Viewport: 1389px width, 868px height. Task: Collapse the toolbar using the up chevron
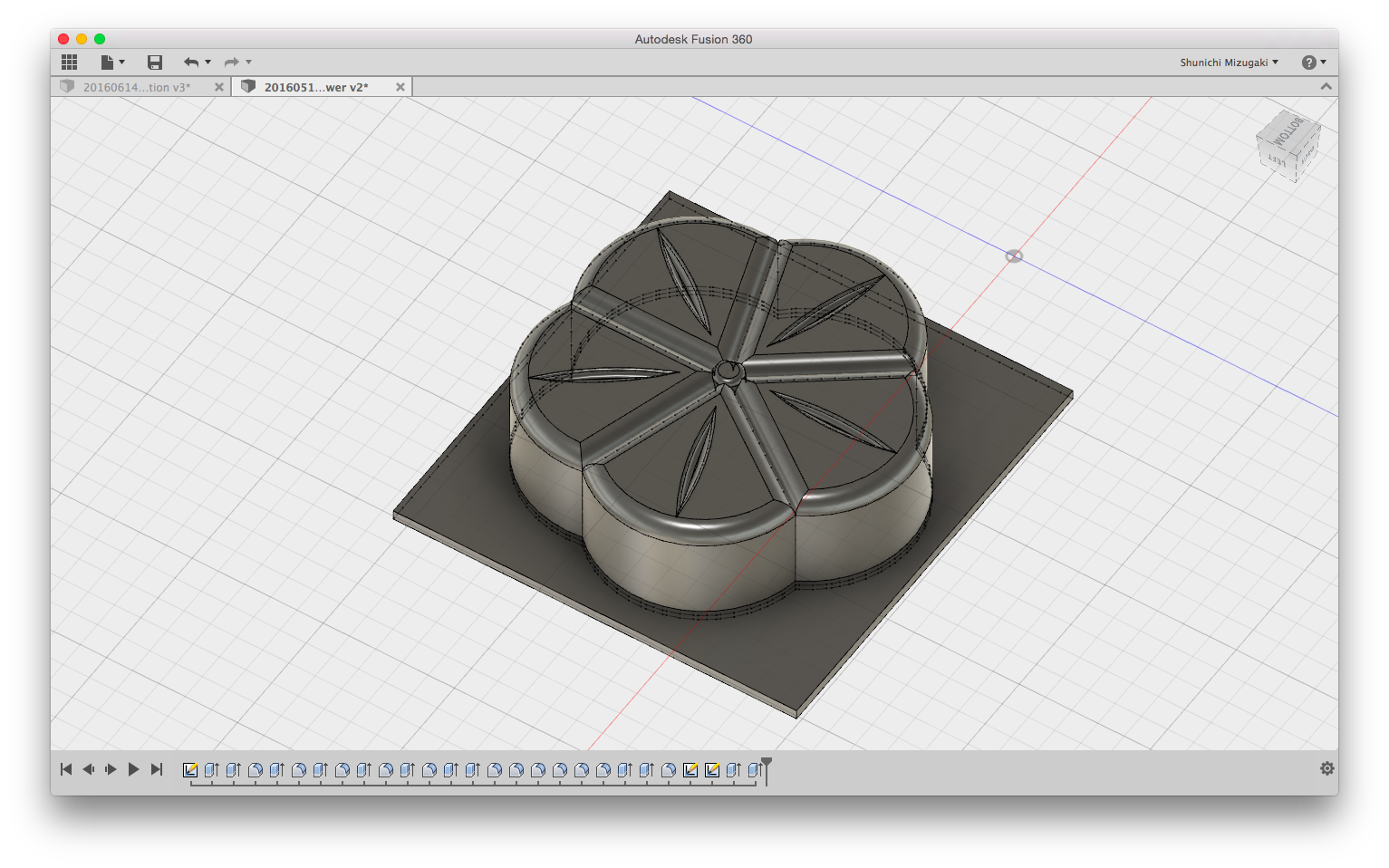1326,86
